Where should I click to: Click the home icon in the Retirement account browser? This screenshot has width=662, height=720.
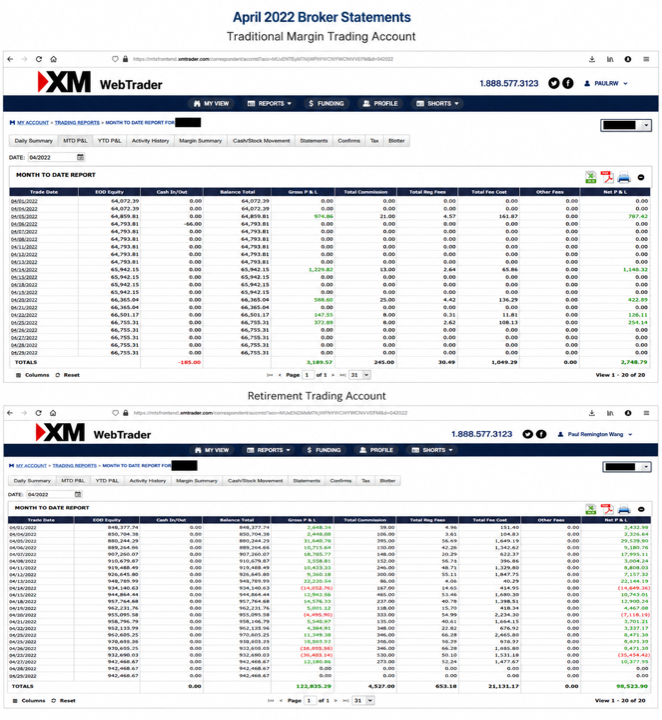tap(53, 413)
